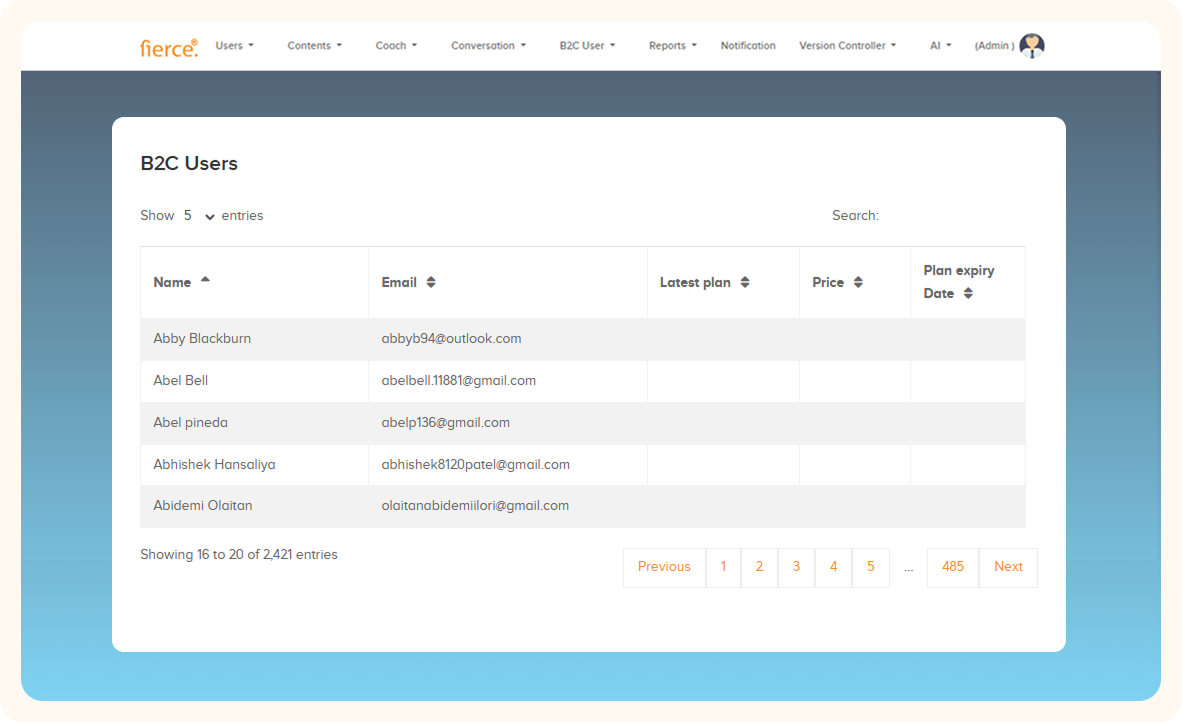
Task: Open the Conversation menu
Action: point(488,45)
